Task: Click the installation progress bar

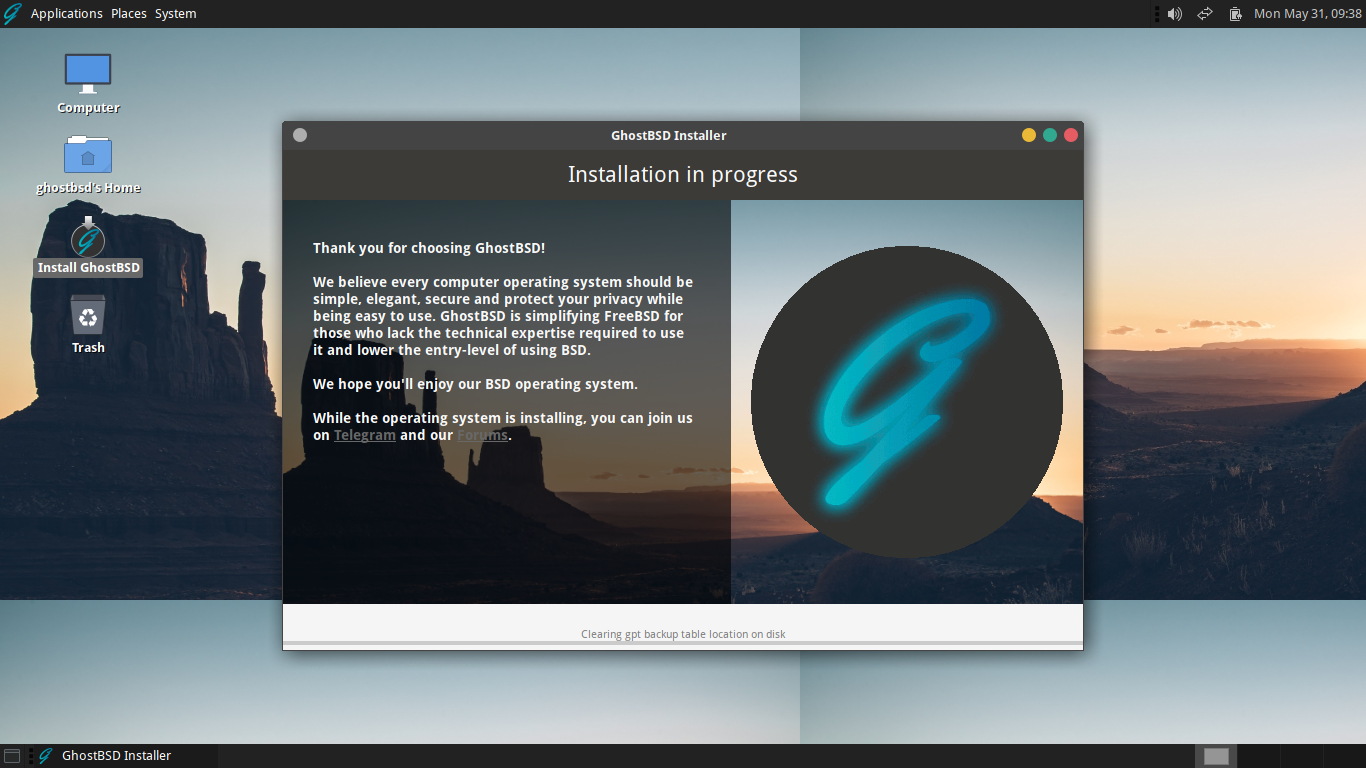Action: (683, 643)
